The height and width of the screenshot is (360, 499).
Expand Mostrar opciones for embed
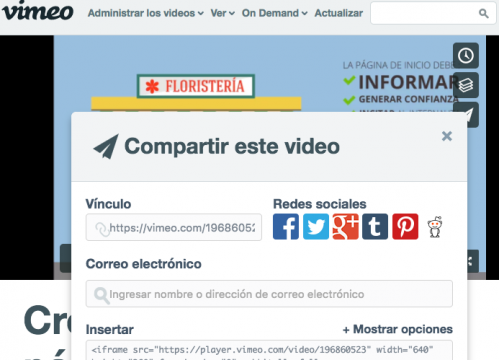click(398, 329)
